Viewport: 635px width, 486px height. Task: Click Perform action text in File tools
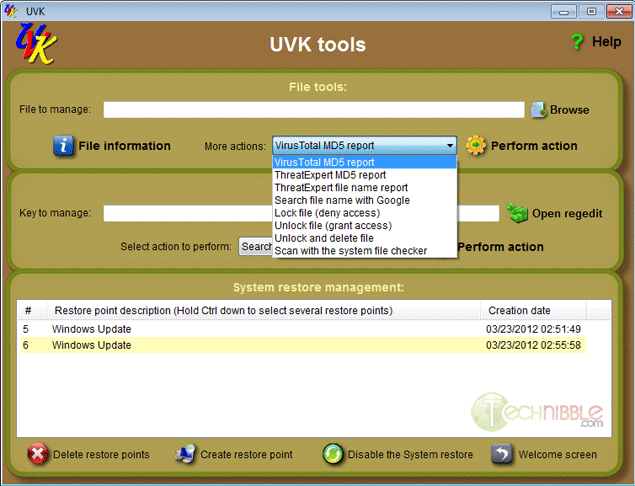(534, 146)
